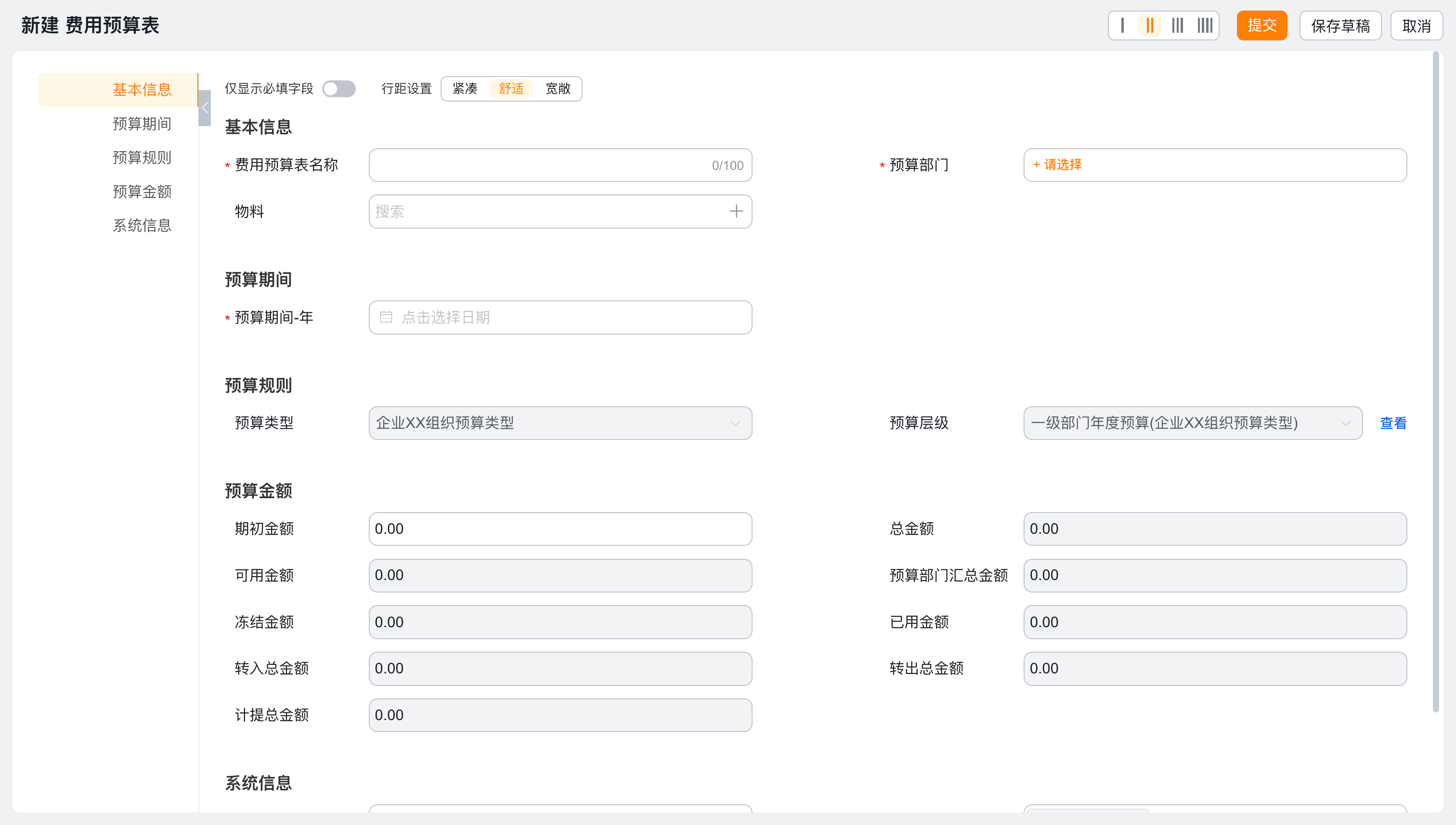Select 舒适 row spacing option

(x=511, y=89)
